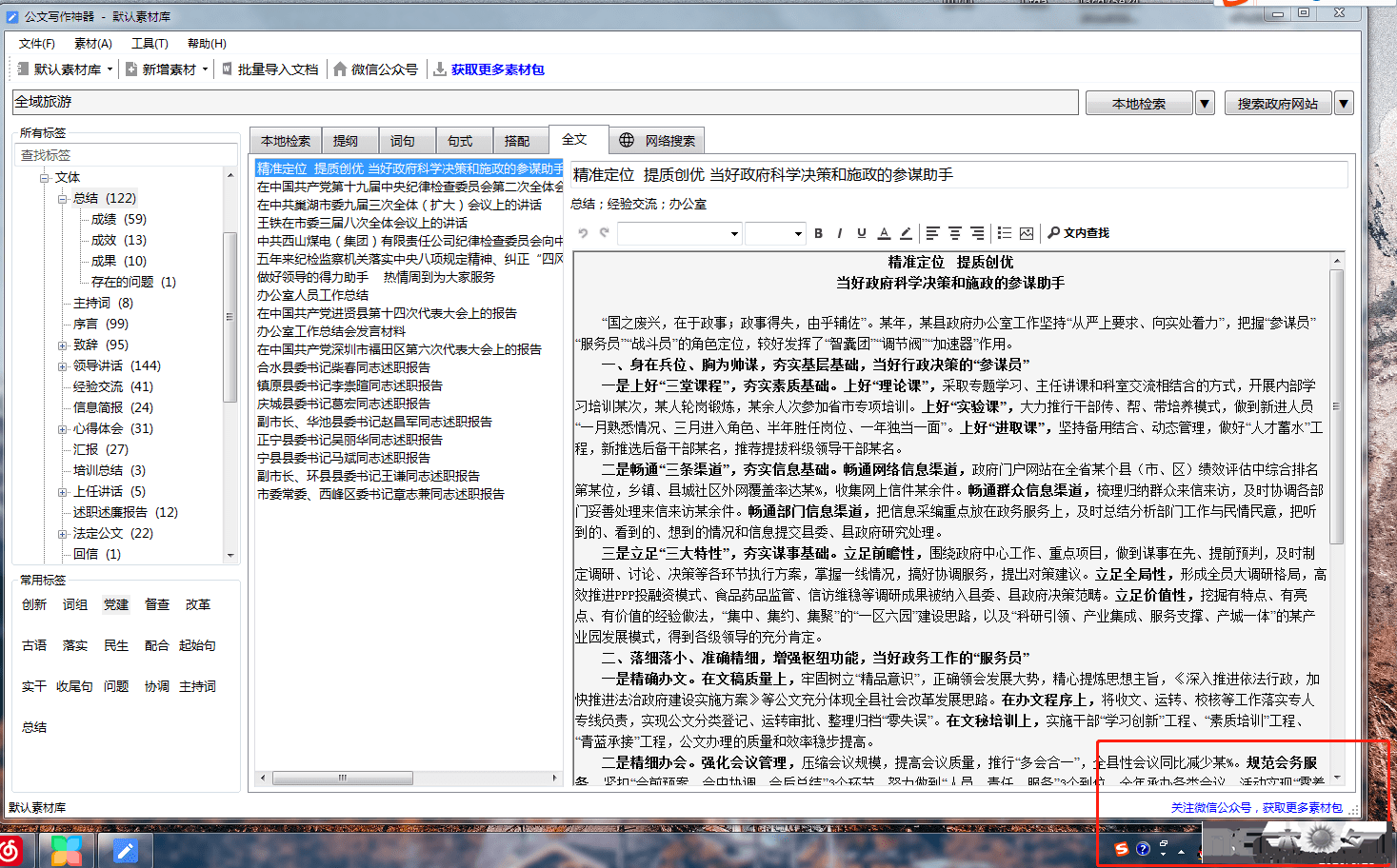1397x868 pixels.
Task: Select the 成绩 (59) tag
Action: click(x=119, y=219)
